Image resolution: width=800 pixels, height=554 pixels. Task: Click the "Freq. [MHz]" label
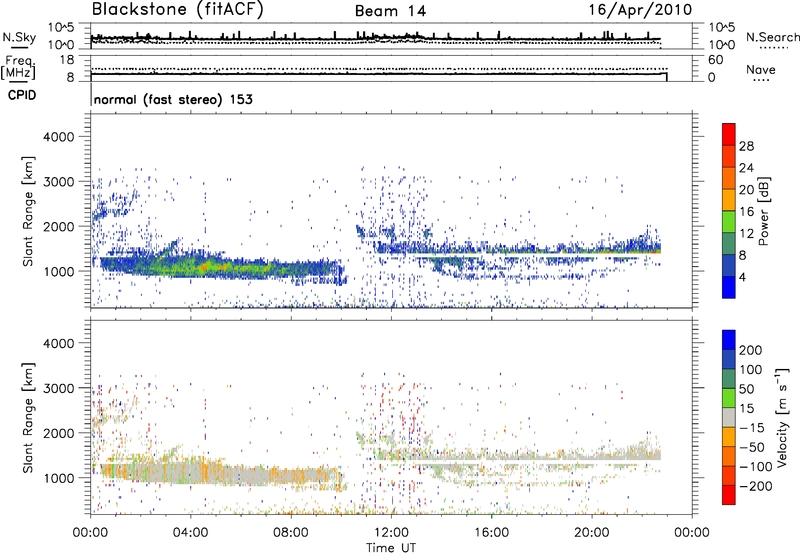pos(18,67)
